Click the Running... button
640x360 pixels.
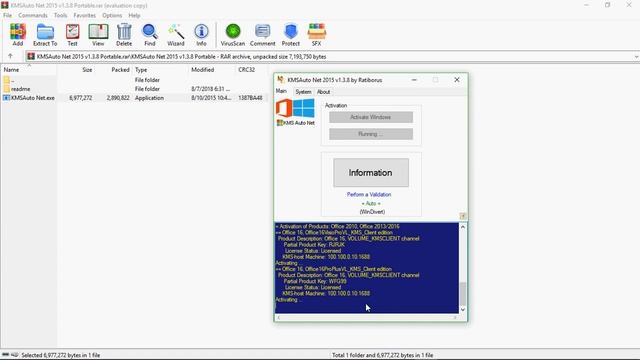(x=371, y=134)
